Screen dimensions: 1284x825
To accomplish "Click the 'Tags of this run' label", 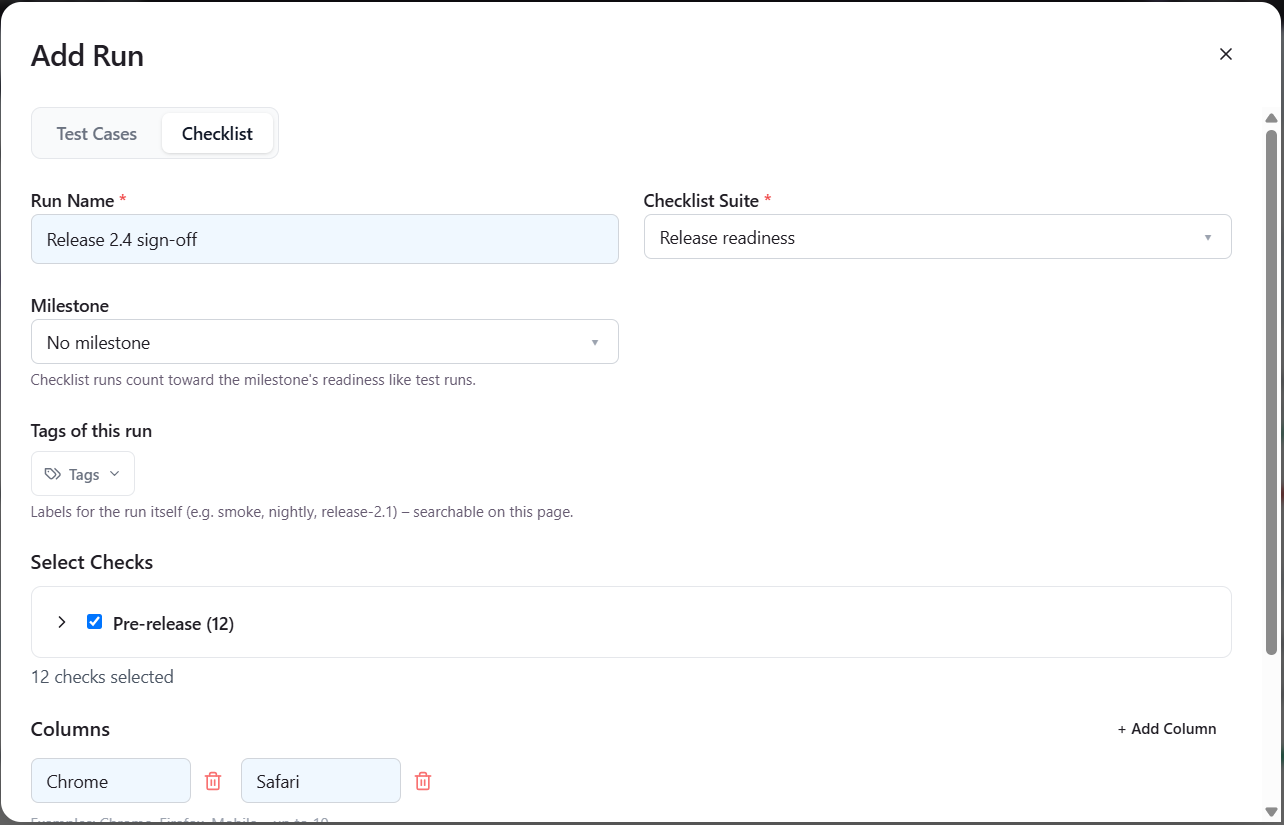I will coord(91,431).
